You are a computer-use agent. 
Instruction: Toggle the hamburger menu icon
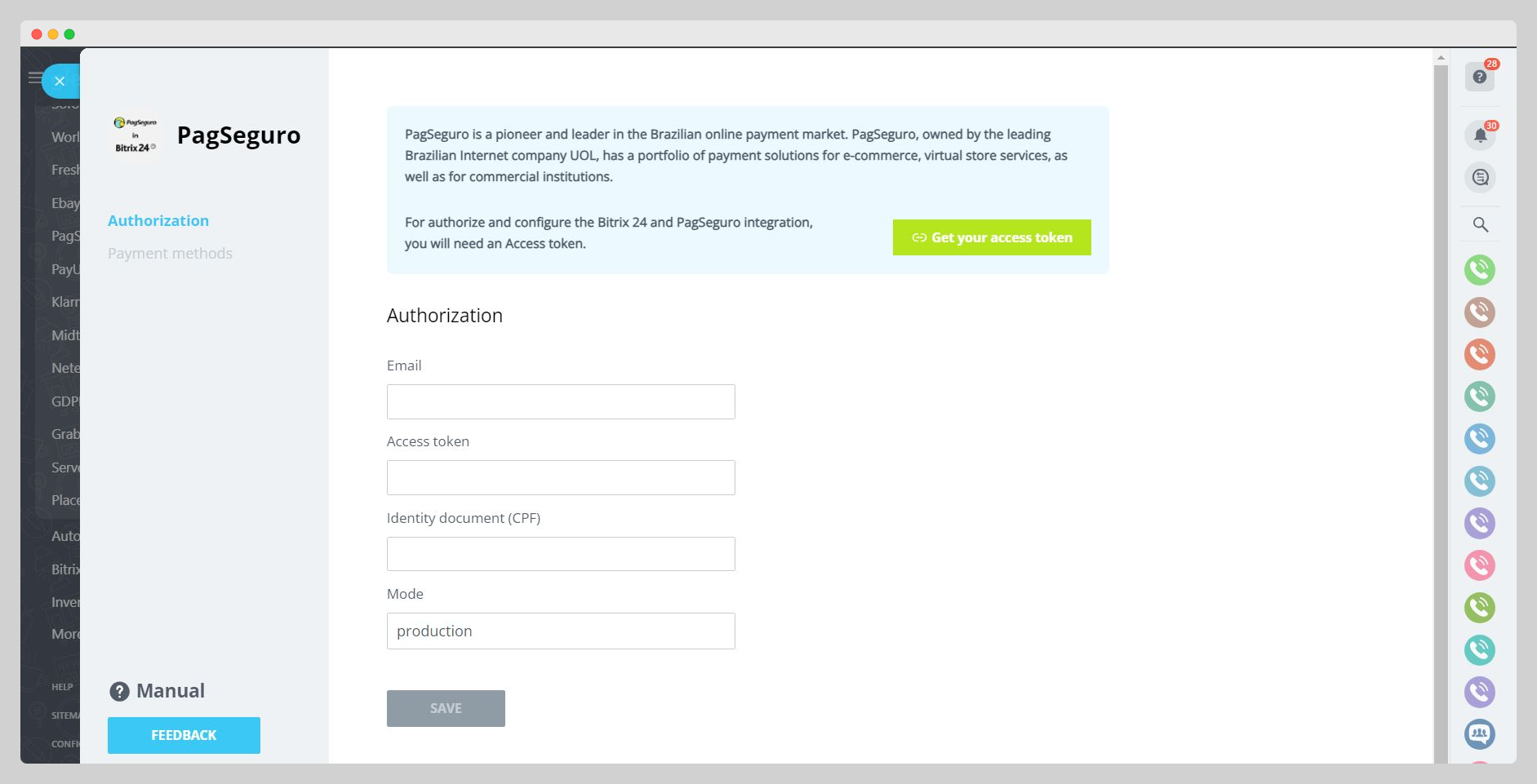coord(34,78)
